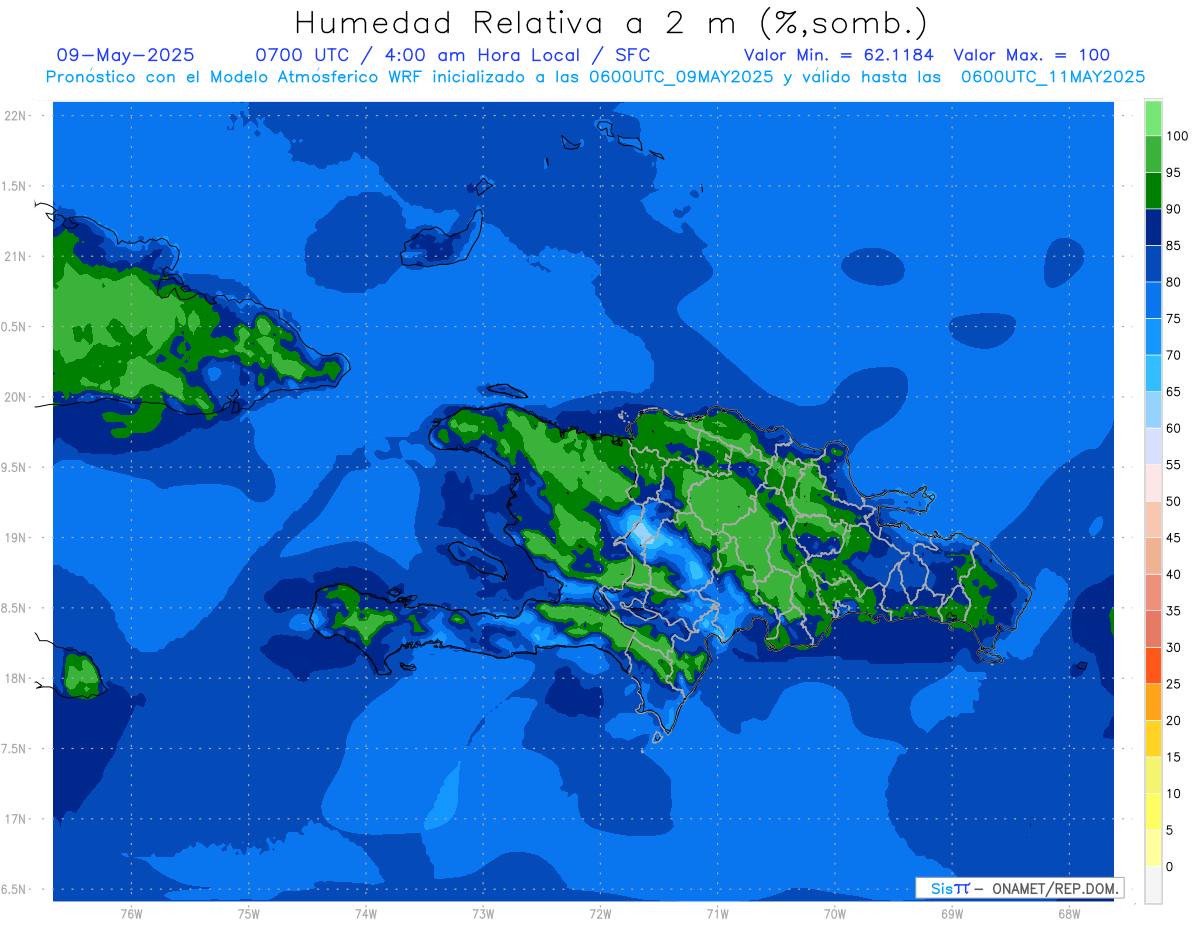Click the "Valor Max. = 100" readout
Image resolution: width=1200 pixels, height=927 pixels.
click(1031, 55)
